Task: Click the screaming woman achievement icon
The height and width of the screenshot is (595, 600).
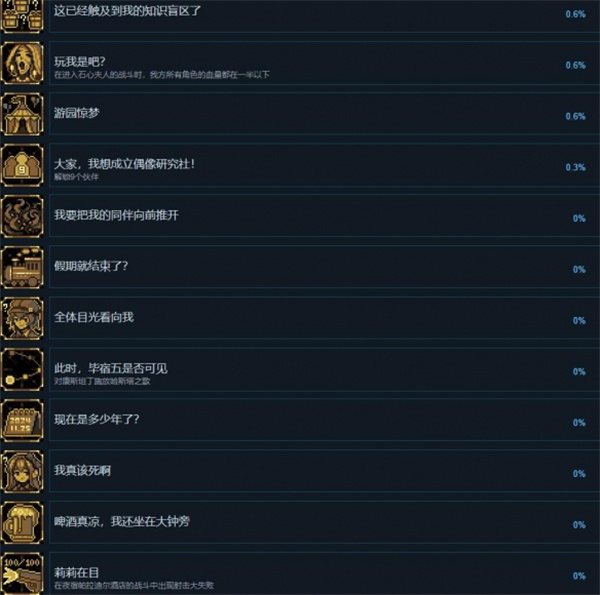Action: [22, 63]
